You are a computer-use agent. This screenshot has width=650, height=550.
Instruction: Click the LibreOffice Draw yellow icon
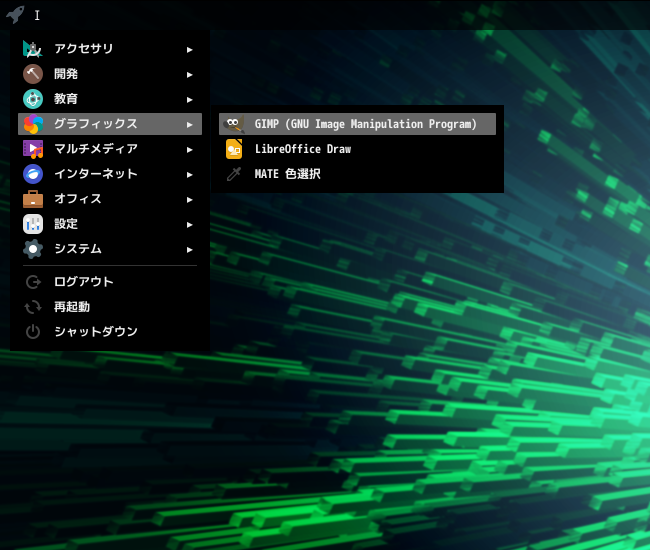pos(234,149)
